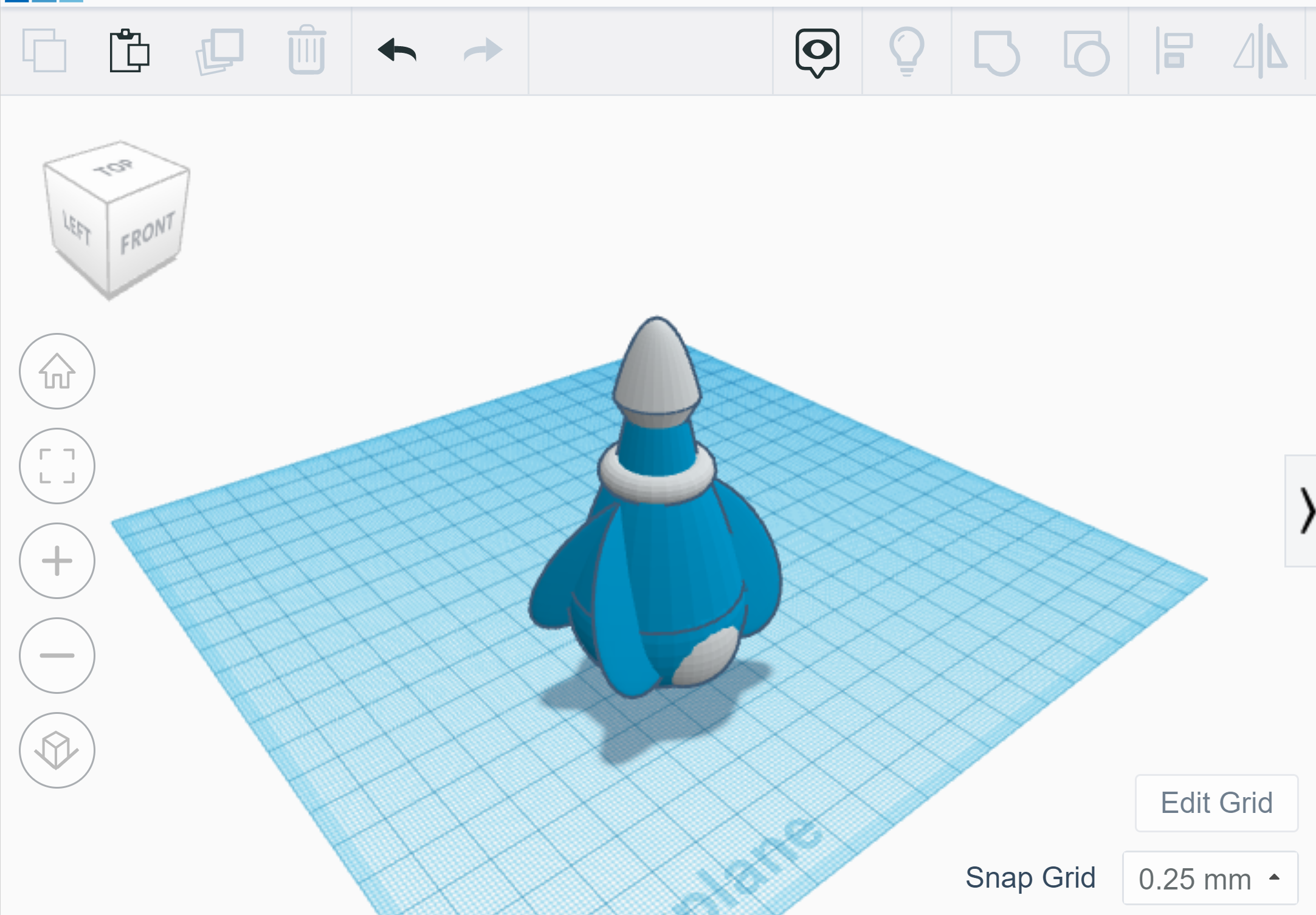
Task: Click the Fit all in view button
Action: pyautogui.click(x=57, y=466)
